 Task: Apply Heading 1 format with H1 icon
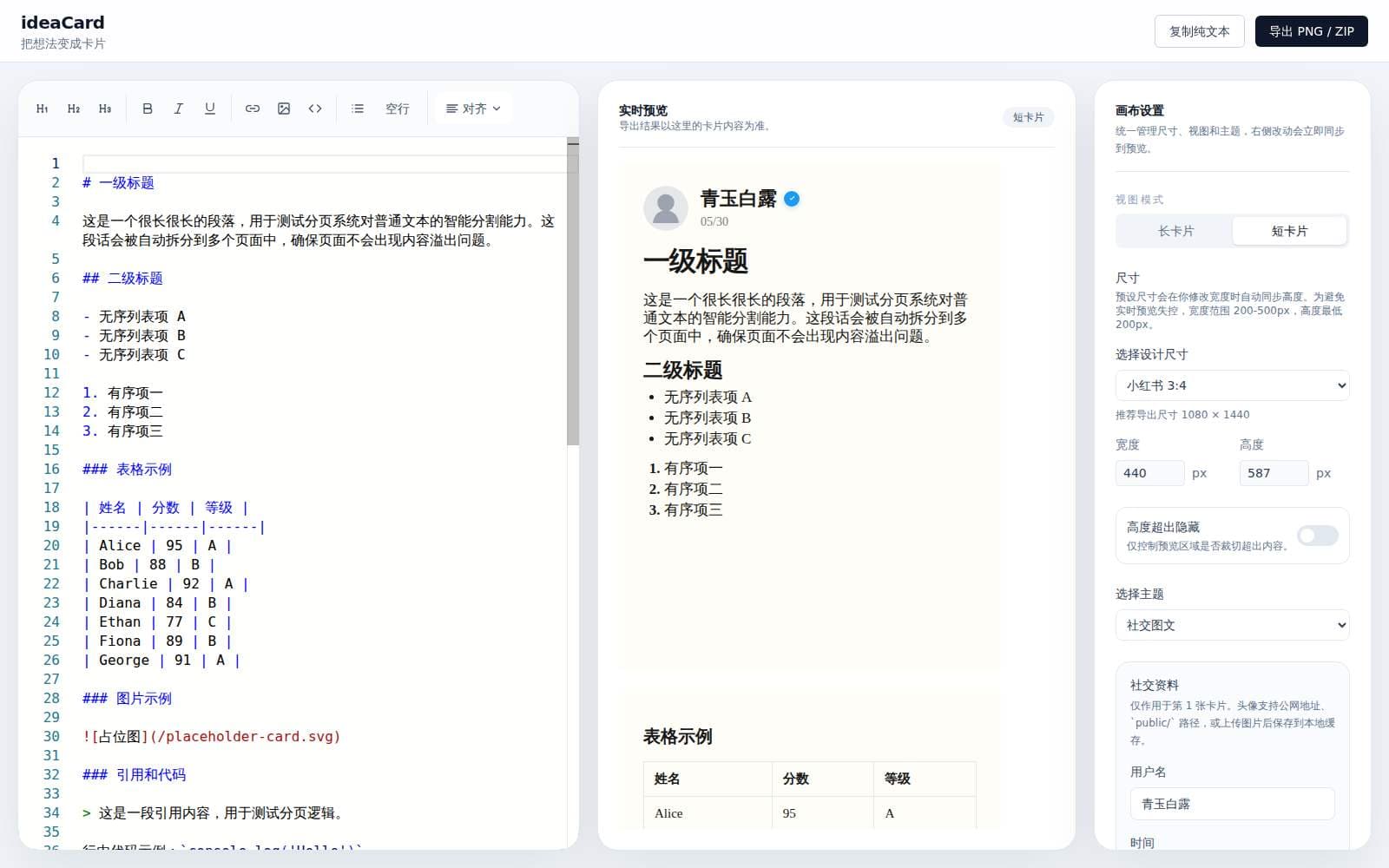point(43,108)
